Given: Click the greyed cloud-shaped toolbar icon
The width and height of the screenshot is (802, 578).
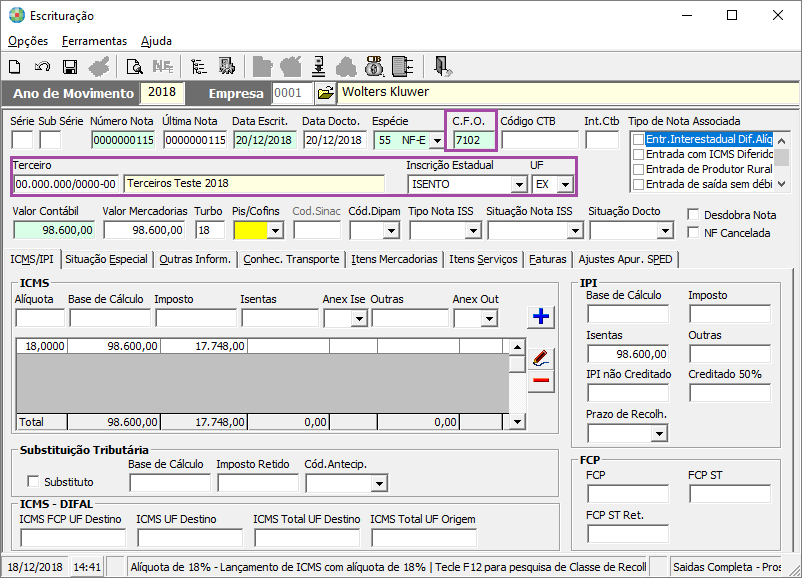Looking at the screenshot, I should coord(346,67).
